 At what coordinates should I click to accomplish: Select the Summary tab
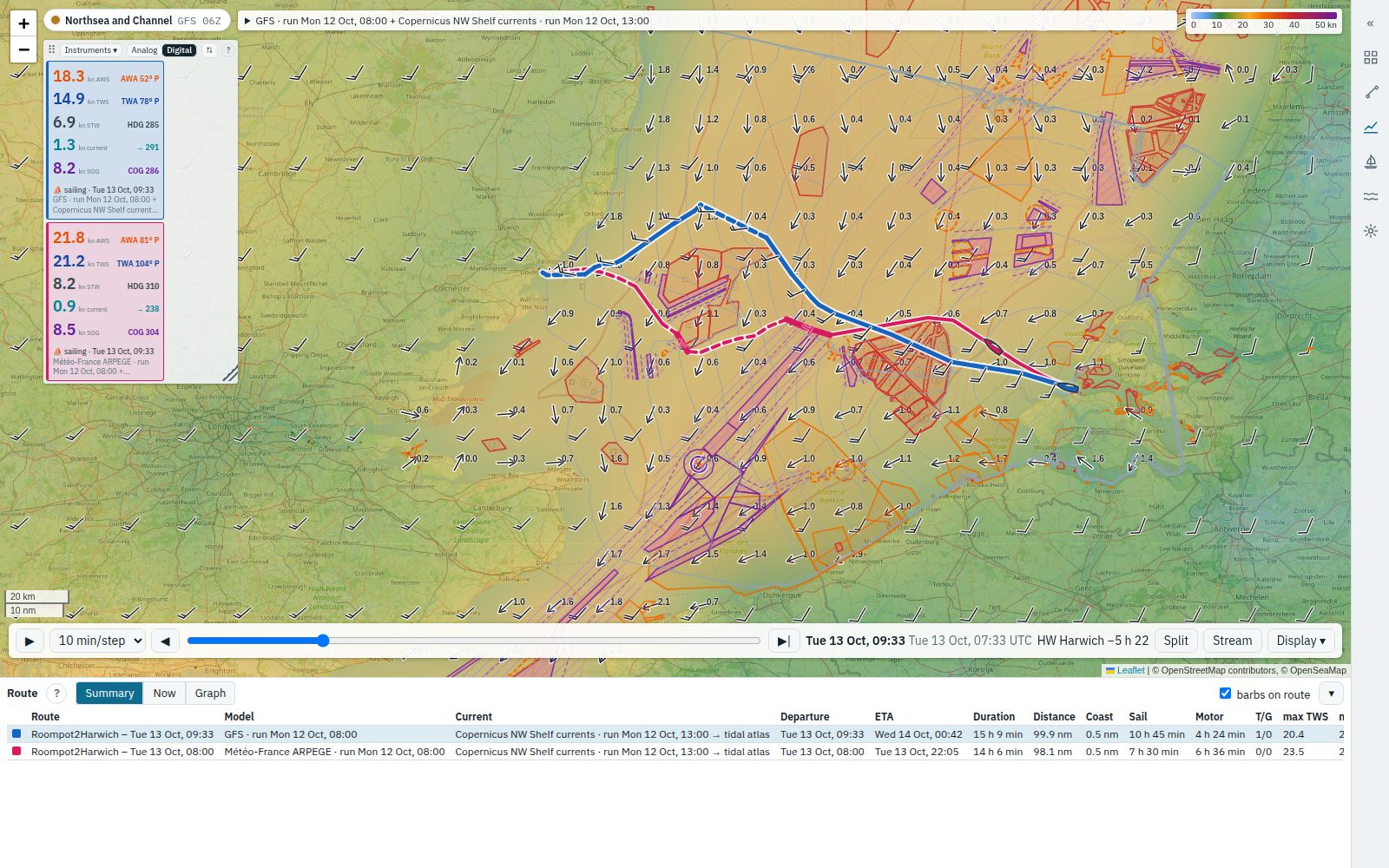click(x=109, y=693)
